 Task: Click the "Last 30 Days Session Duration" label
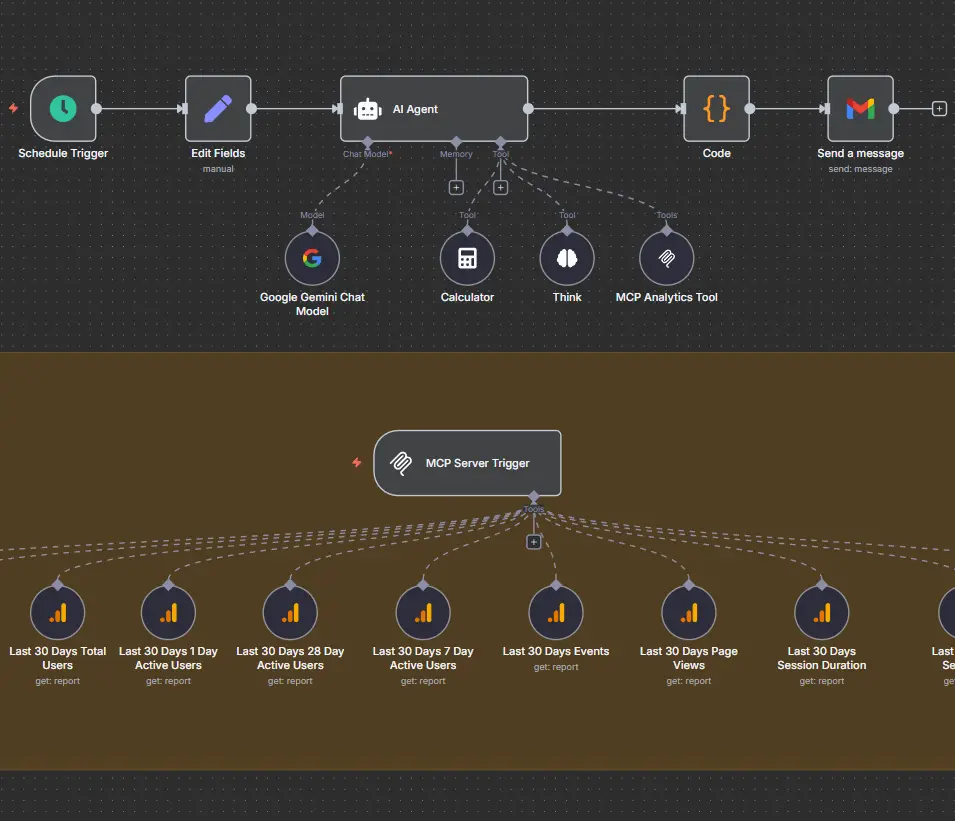point(822,658)
